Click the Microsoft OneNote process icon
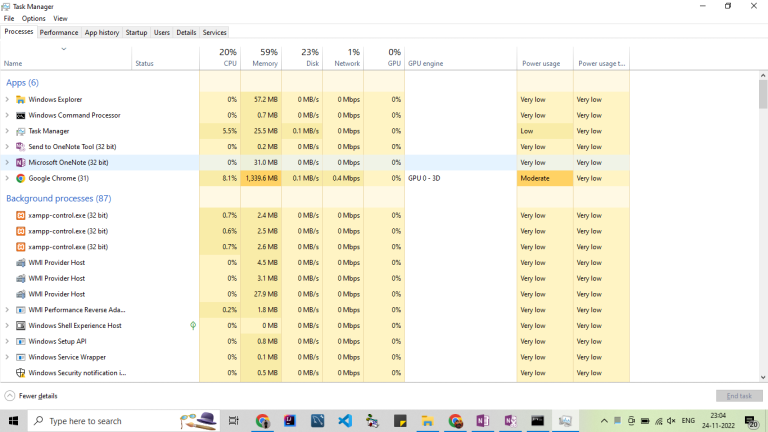Viewport: 768px width, 432px height. pos(21,162)
